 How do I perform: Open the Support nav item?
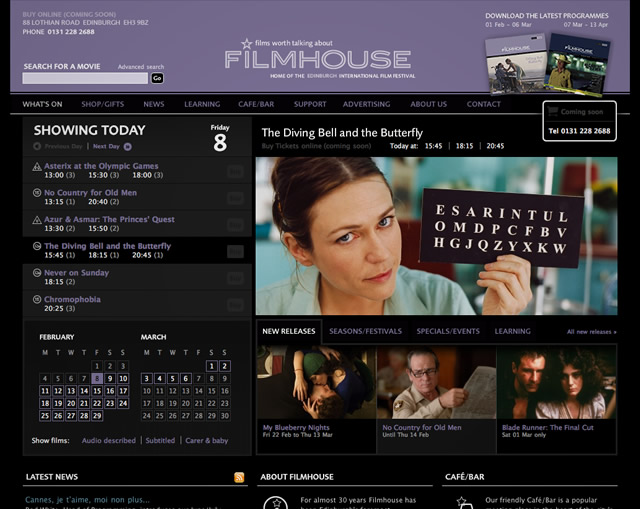(x=310, y=104)
